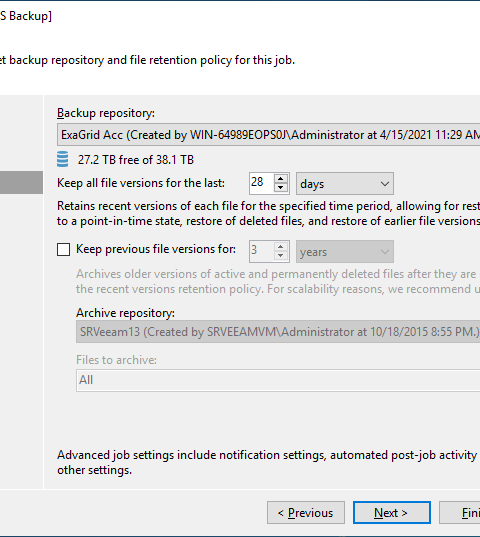Click the Archive repository label

click(x=125, y=313)
